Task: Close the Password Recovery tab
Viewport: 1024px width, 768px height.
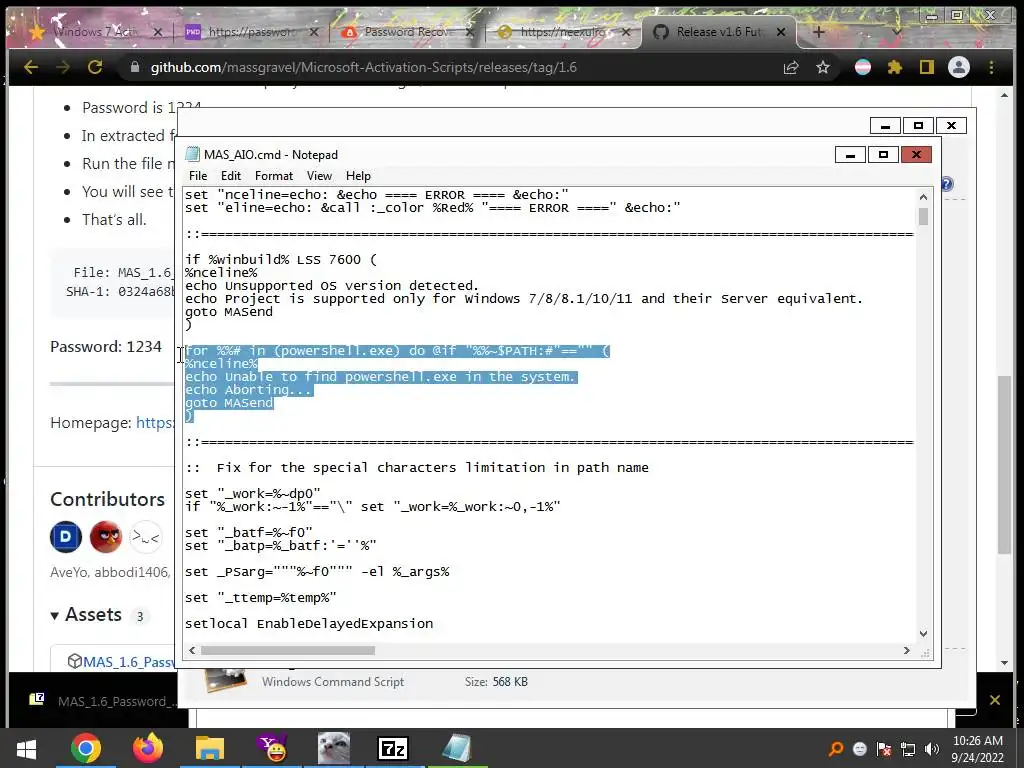Action: point(470,31)
